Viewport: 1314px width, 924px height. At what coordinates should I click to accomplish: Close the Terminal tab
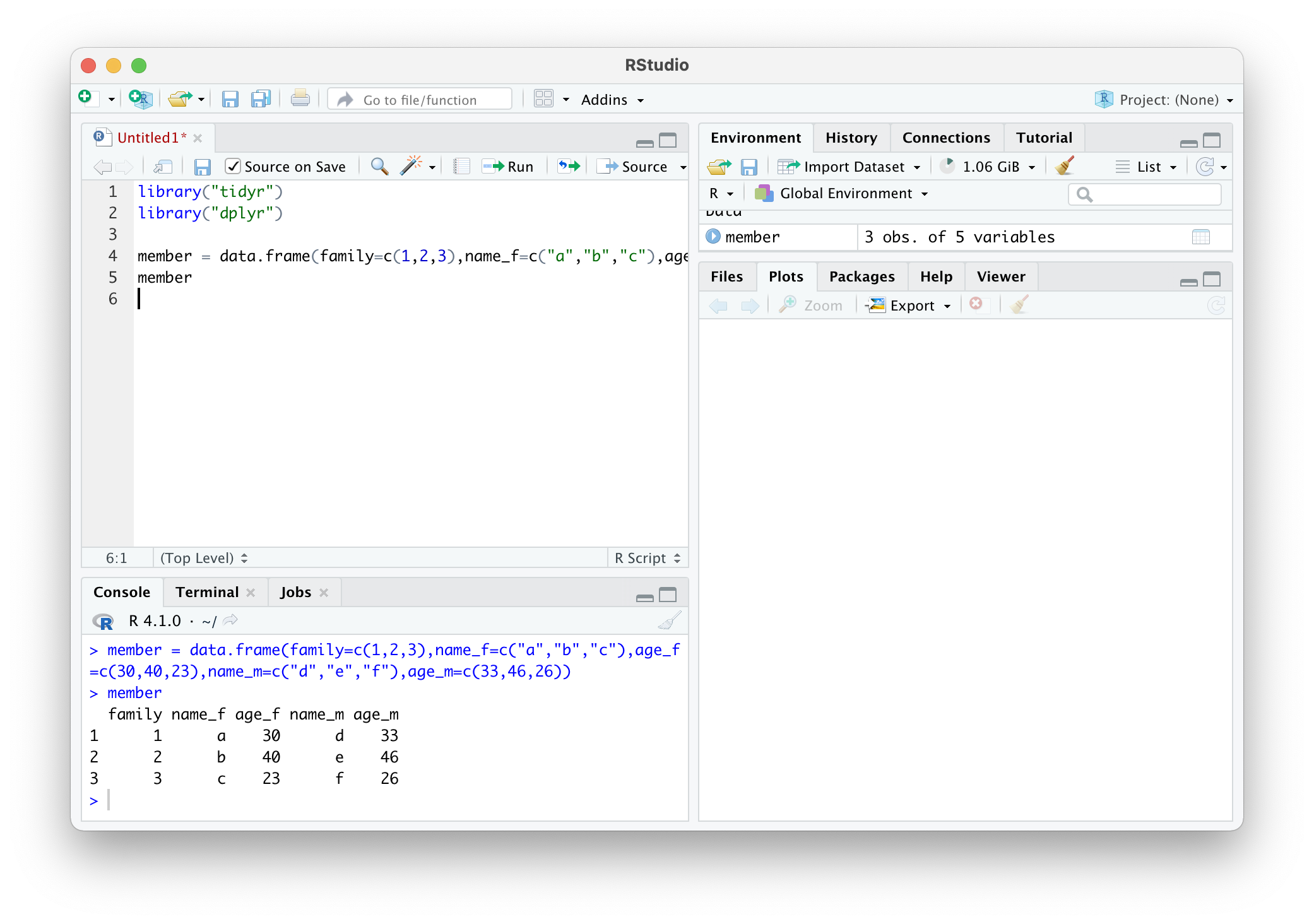click(251, 593)
